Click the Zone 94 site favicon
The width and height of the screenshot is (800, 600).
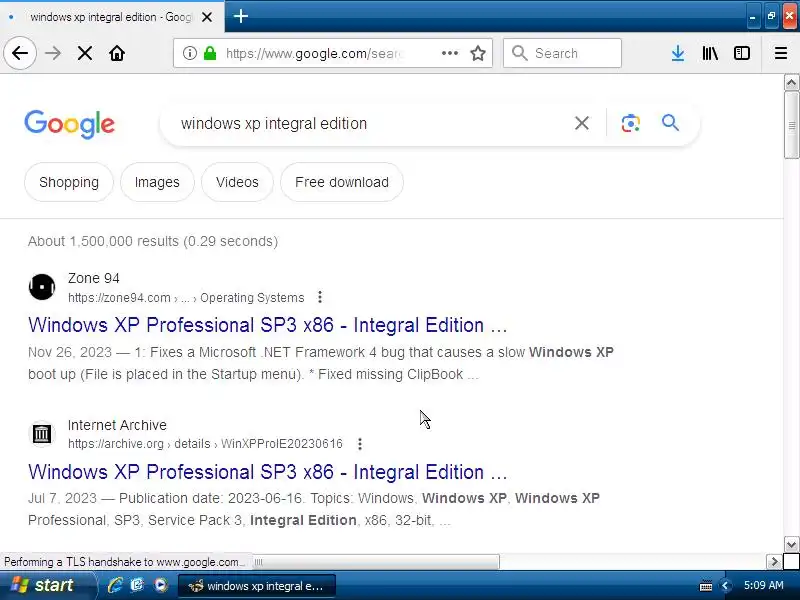(42, 287)
